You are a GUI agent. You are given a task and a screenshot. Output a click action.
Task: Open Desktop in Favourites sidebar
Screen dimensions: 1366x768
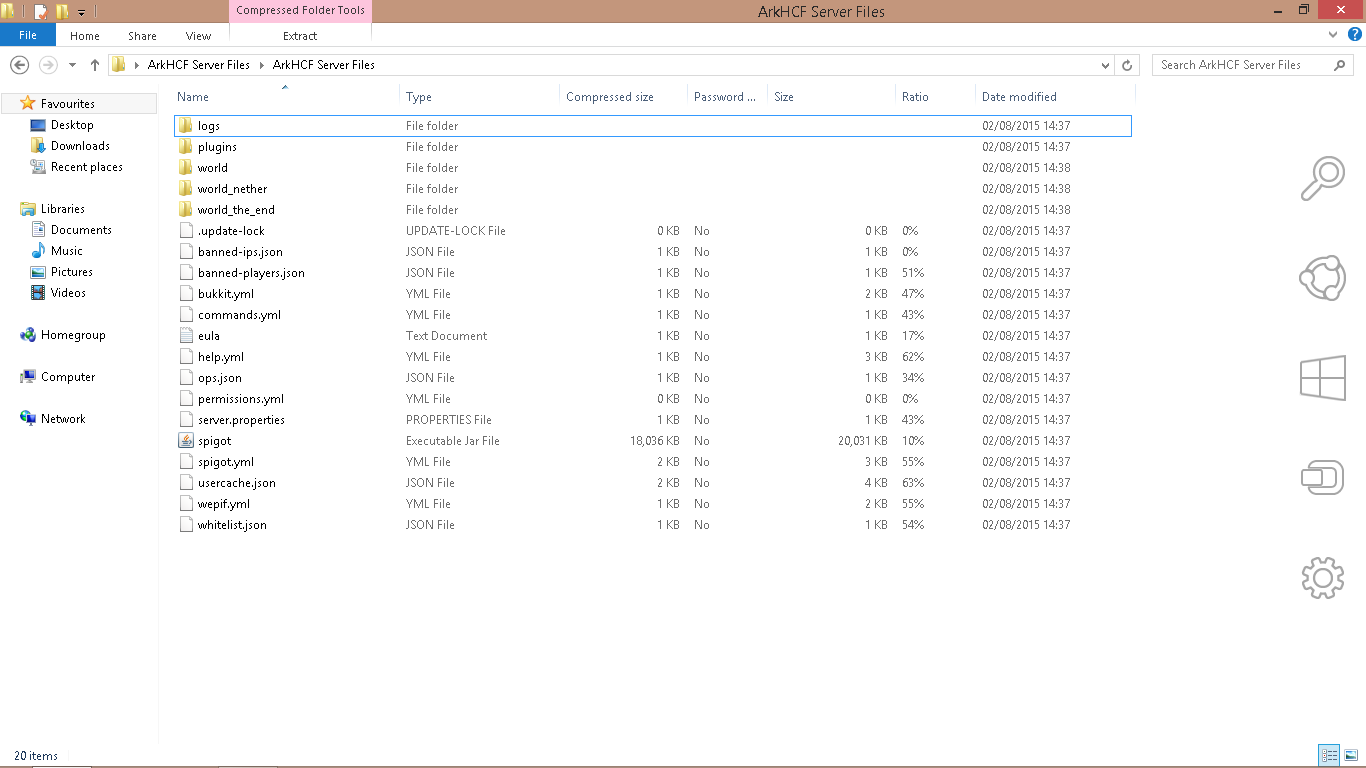coord(72,125)
